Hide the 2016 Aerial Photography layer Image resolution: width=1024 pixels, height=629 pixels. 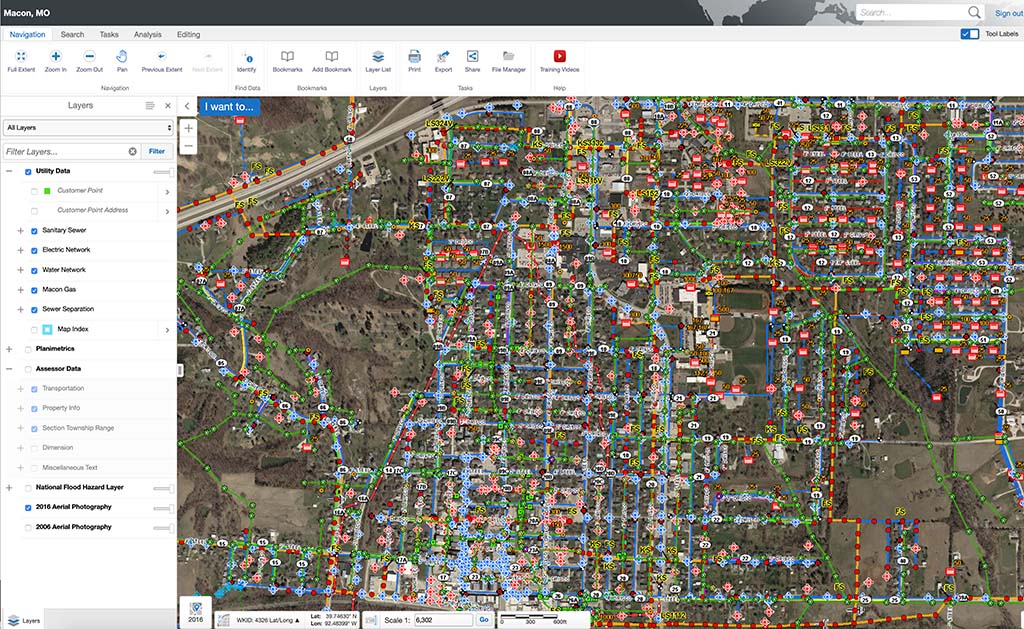click(x=28, y=508)
